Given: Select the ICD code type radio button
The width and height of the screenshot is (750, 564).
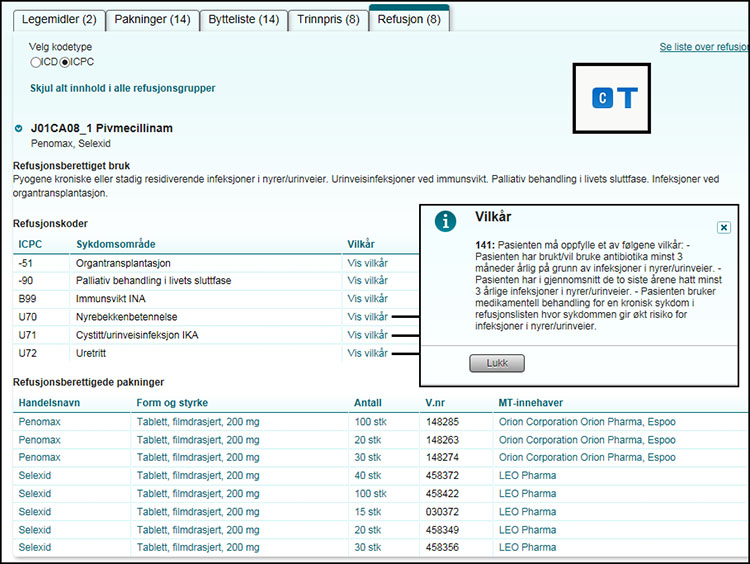Looking at the screenshot, I should click(36, 62).
